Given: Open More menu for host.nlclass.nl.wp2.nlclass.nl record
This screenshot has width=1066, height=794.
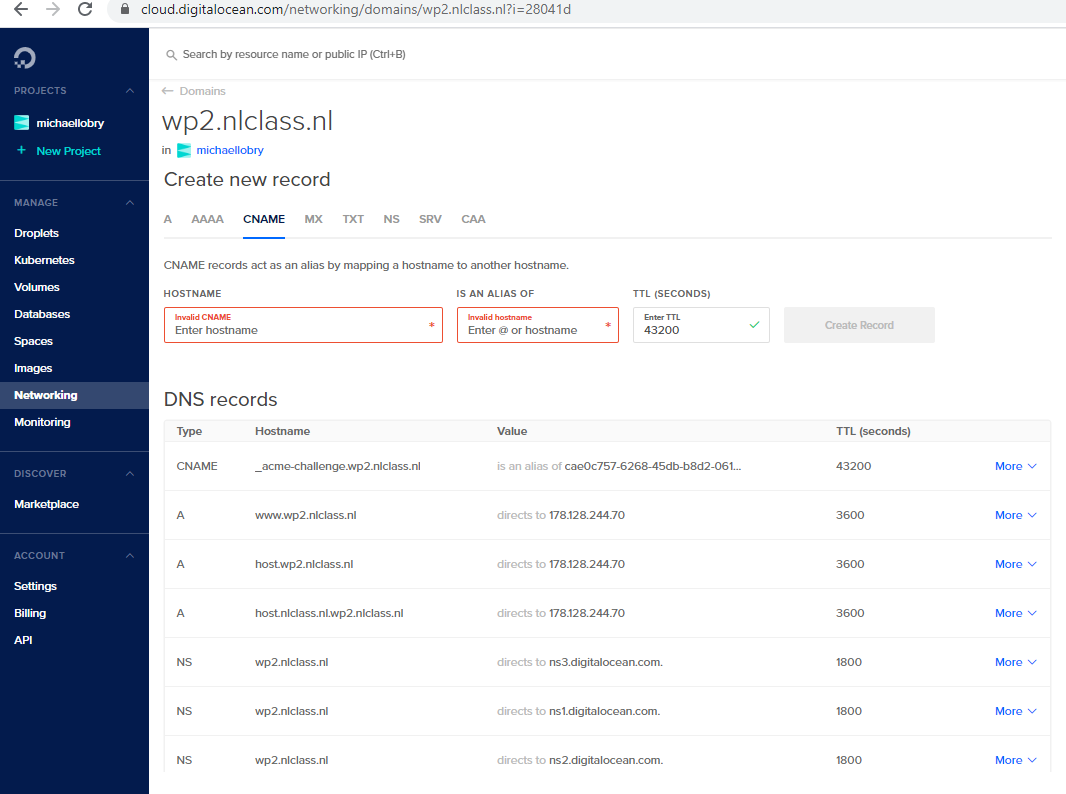Looking at the screenshot, I should click(x=1016, y=613).
